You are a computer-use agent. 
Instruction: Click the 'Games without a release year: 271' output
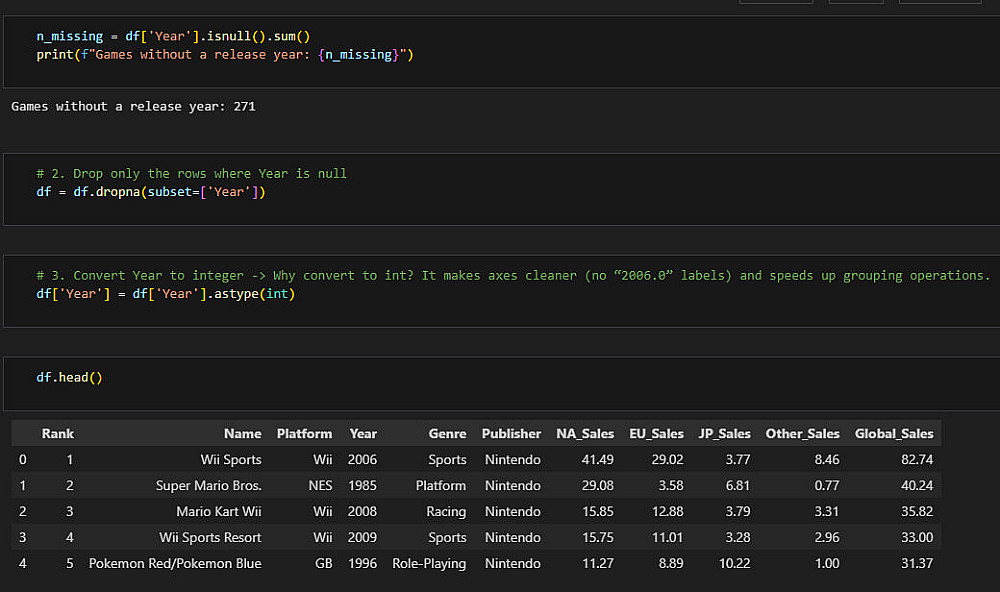(x=133, y=106)
